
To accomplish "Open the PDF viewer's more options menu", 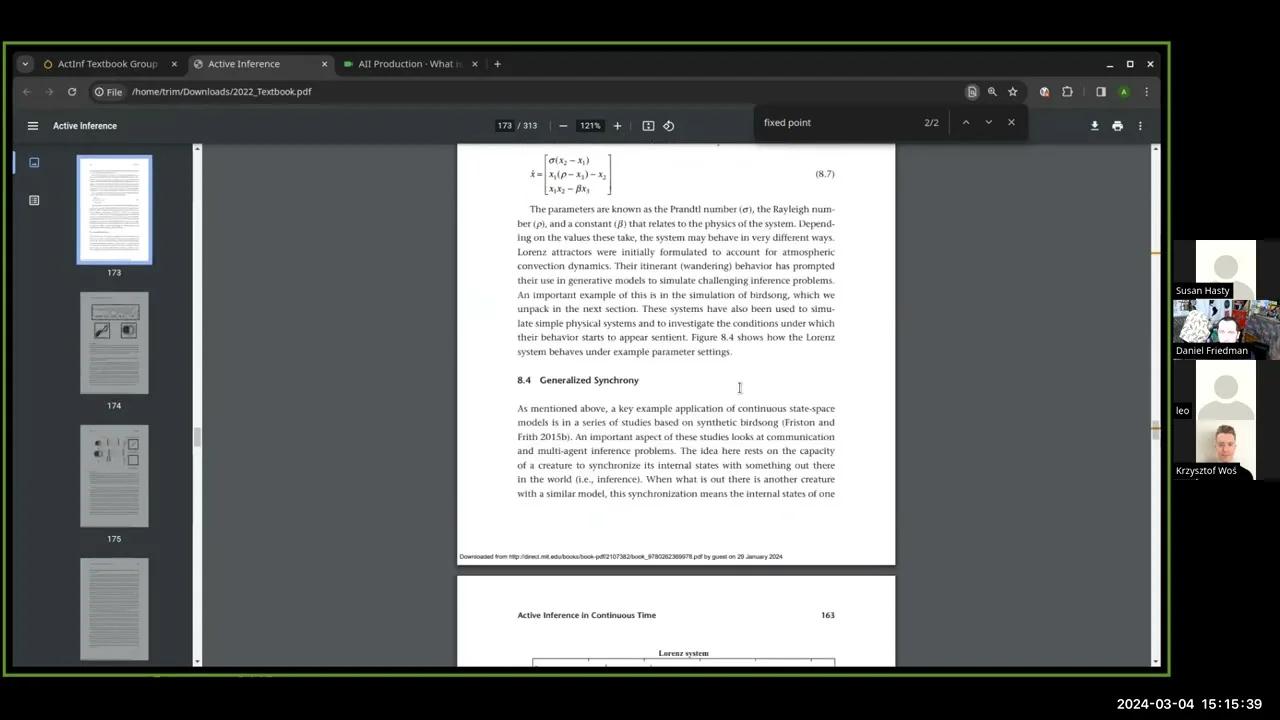I will tap(1140, 125).
